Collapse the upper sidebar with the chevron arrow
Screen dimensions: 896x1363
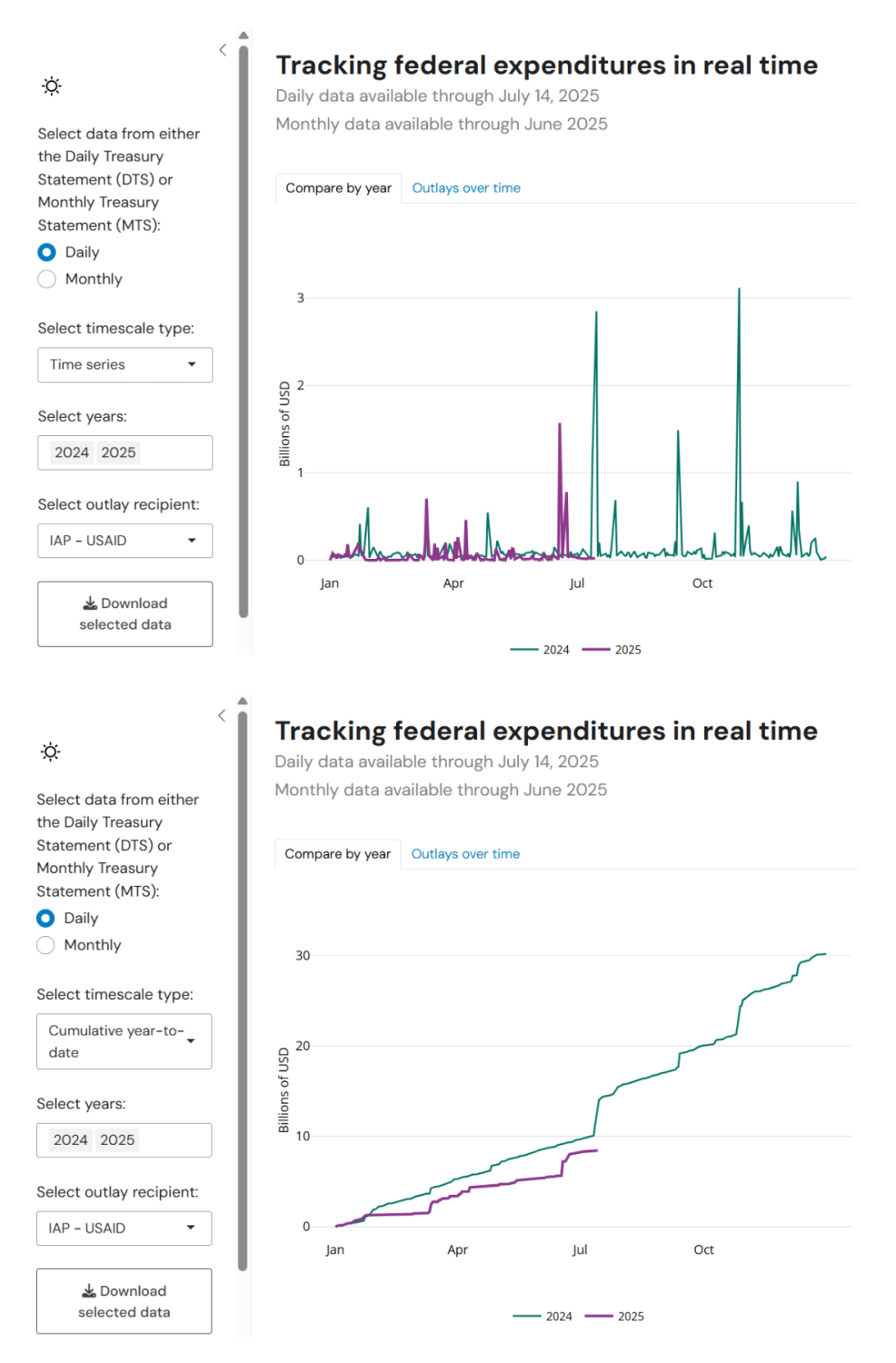(x=223, y=50)
